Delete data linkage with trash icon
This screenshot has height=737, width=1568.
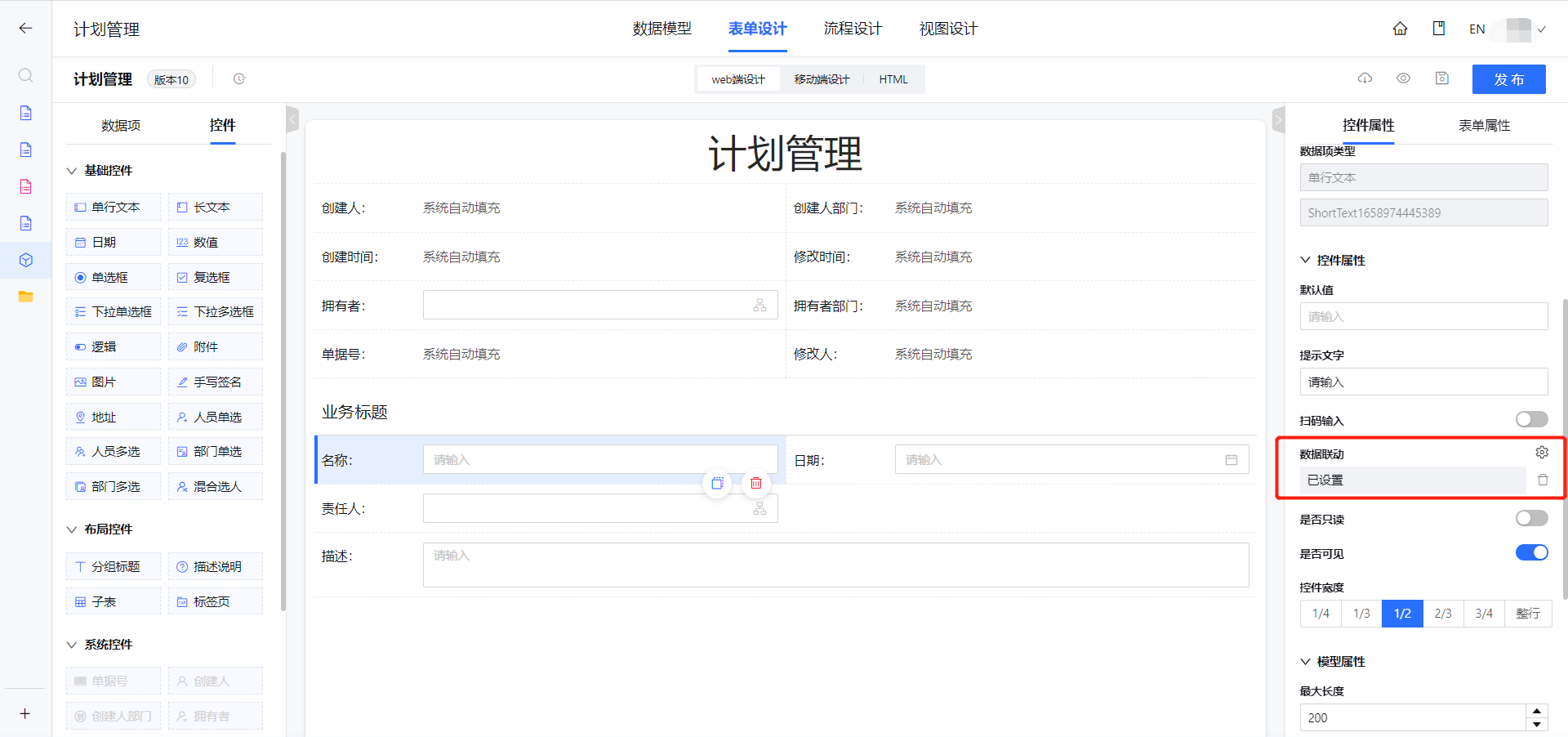point(1543,480)
